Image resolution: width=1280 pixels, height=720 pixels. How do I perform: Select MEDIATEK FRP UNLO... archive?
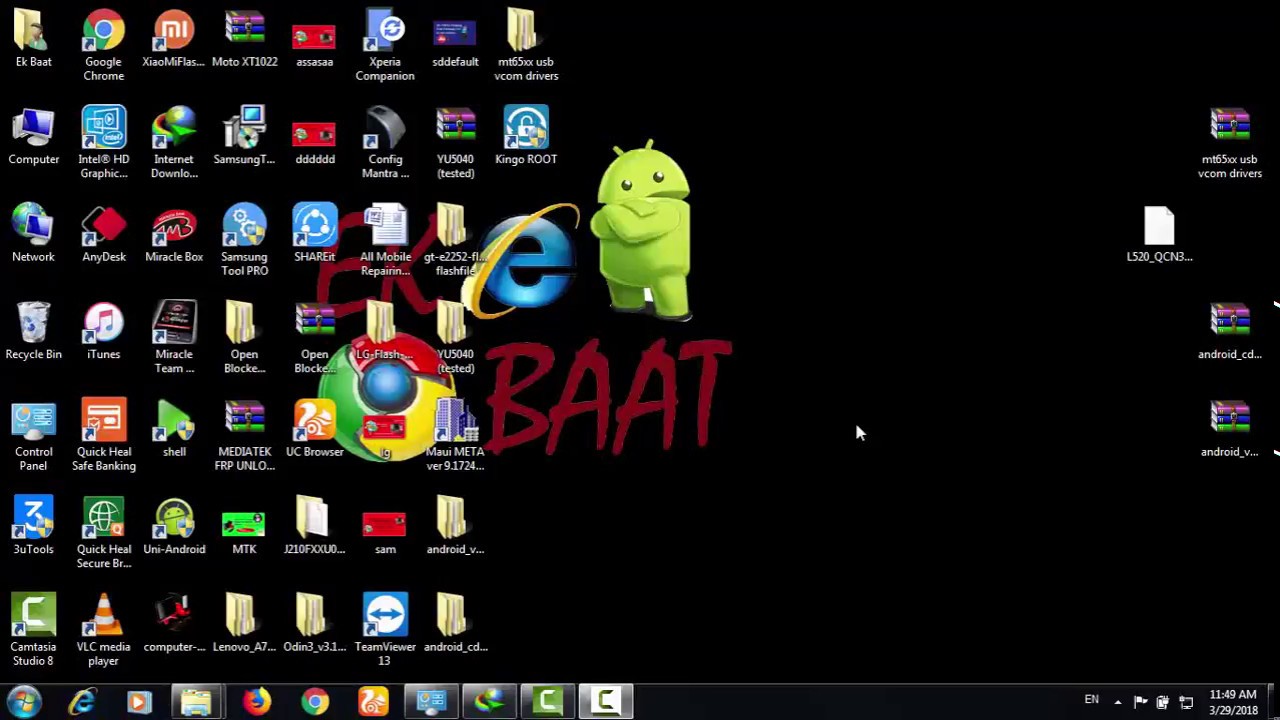pos(244,435)
